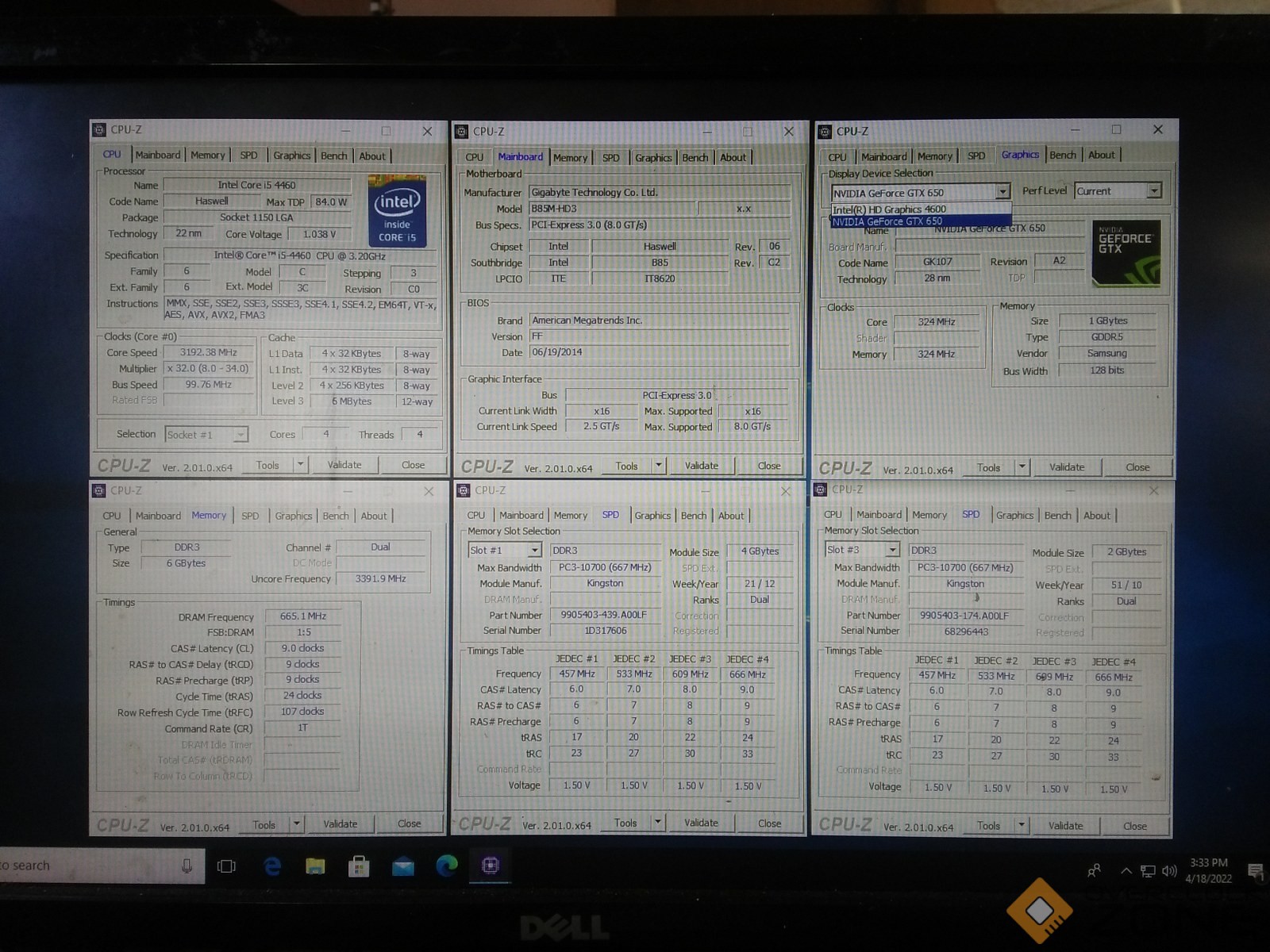Image resolution: width=1270 pixels, height=952 pixels.
Task: Open File Explorer from taskbar
Action: (x=316, y=866)
